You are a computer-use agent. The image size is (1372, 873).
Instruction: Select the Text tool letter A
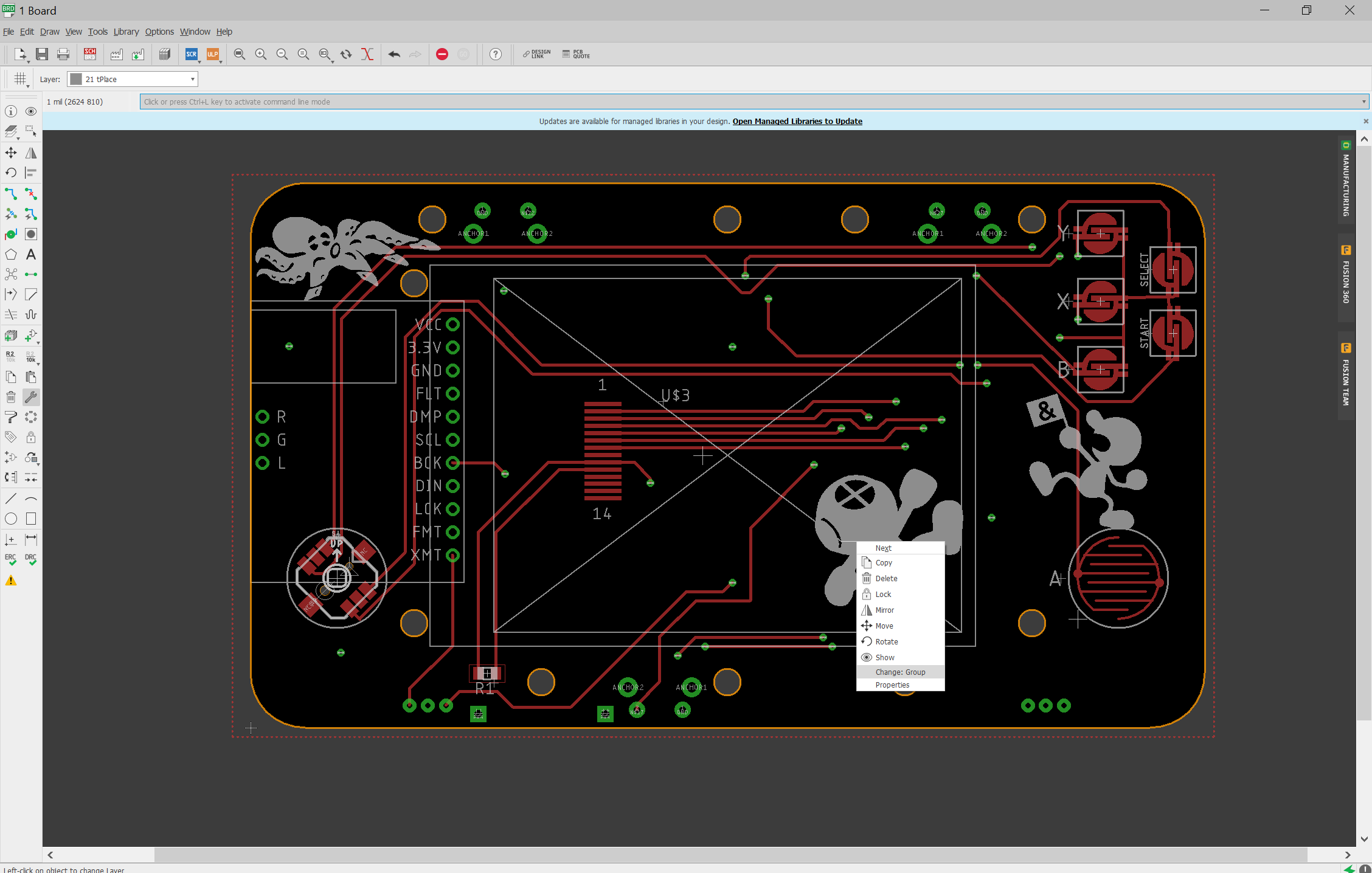click(31, 254)
